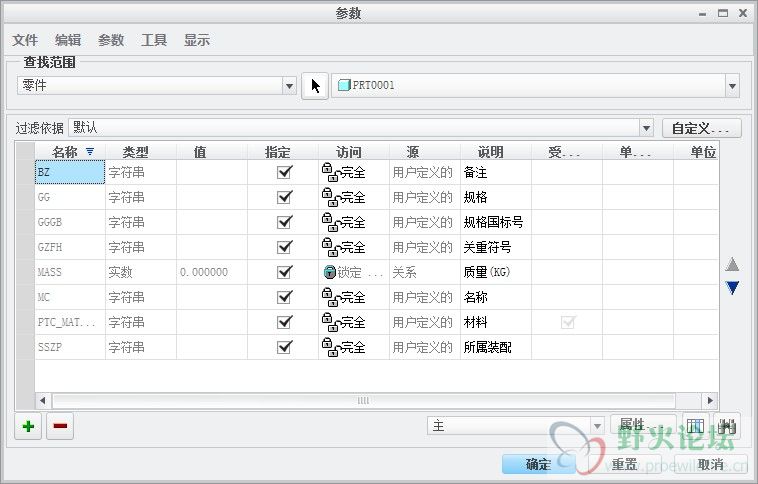Click the 取消 cancel button
Screen dimensions: 758x484
[x=710, y=464]
